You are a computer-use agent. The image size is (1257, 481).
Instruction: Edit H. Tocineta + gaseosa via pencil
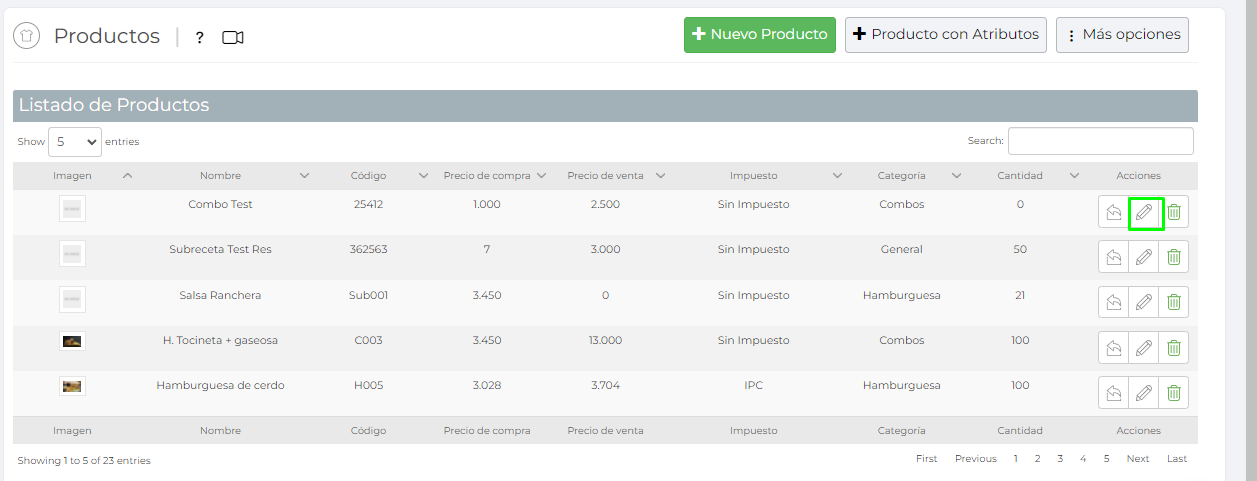pos(1144,348)
